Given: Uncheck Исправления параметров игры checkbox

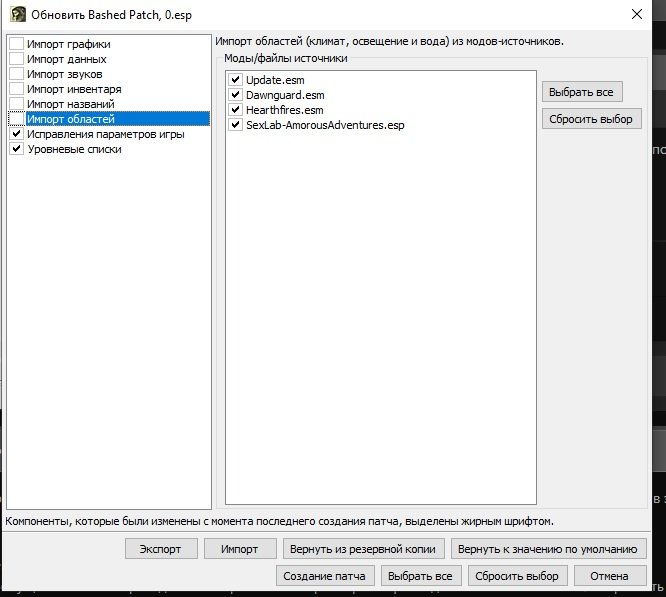Looking at the screenshot, I should (x=17, y=134).
